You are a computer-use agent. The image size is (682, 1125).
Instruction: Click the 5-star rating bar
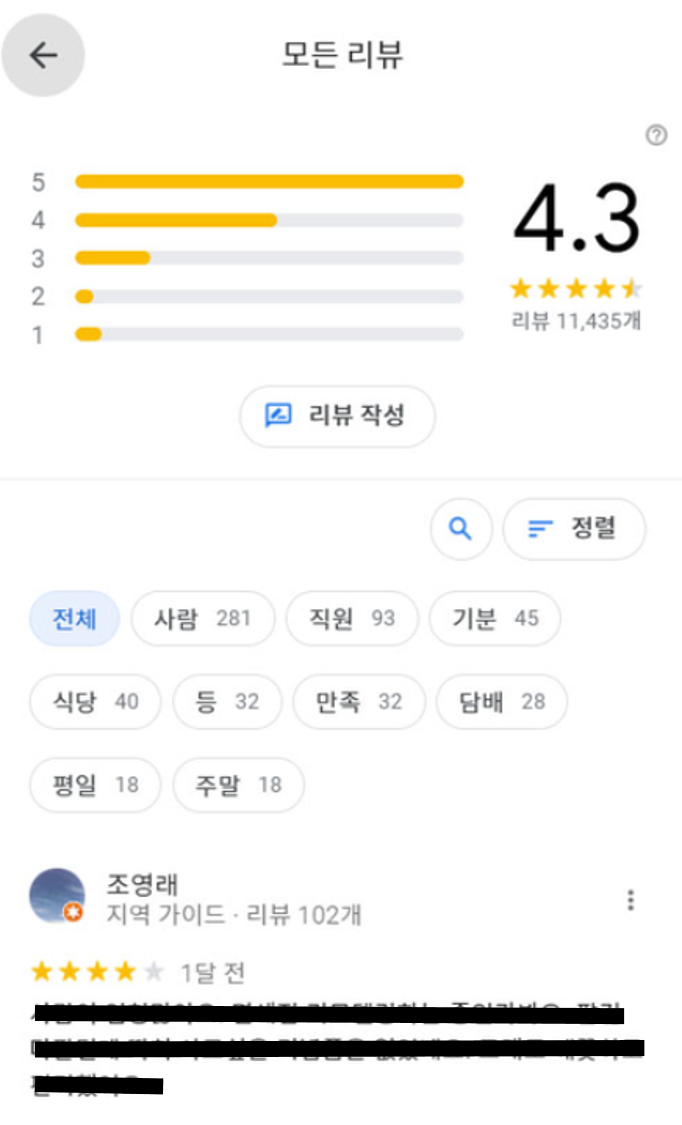pos(267,182)
